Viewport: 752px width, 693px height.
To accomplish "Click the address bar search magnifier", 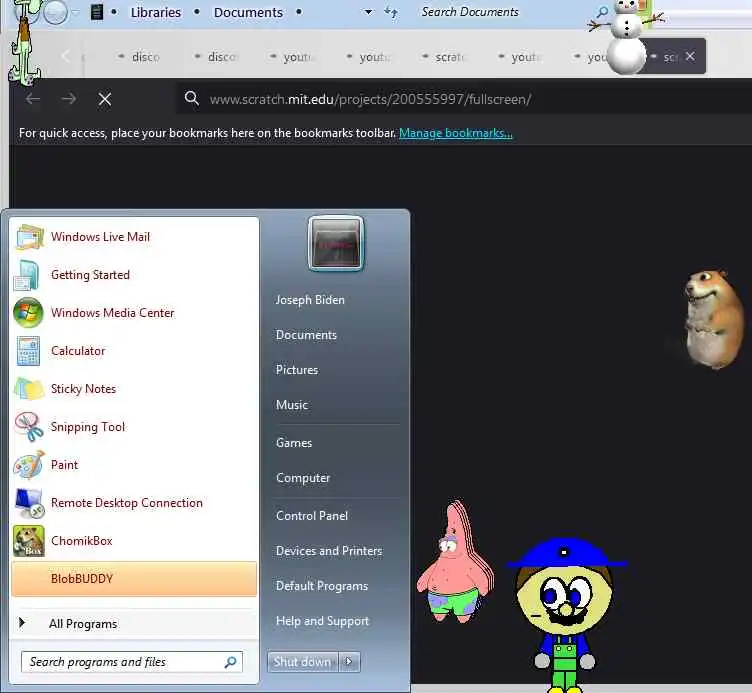I will (x=192, y=99).
